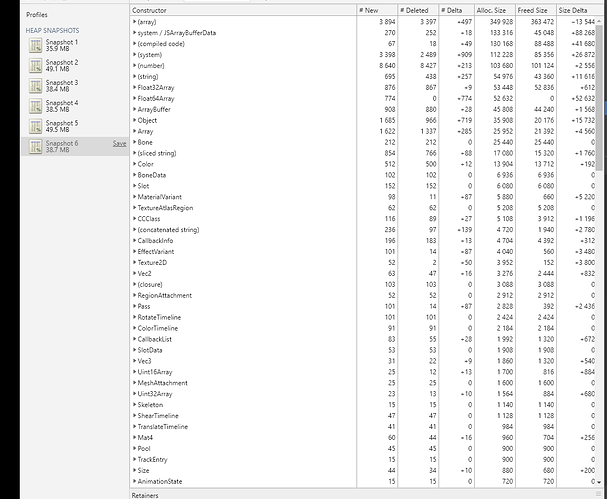Screen dimensions: 607x499
Task: Sort by # New column header
Action: coord(377,10)
